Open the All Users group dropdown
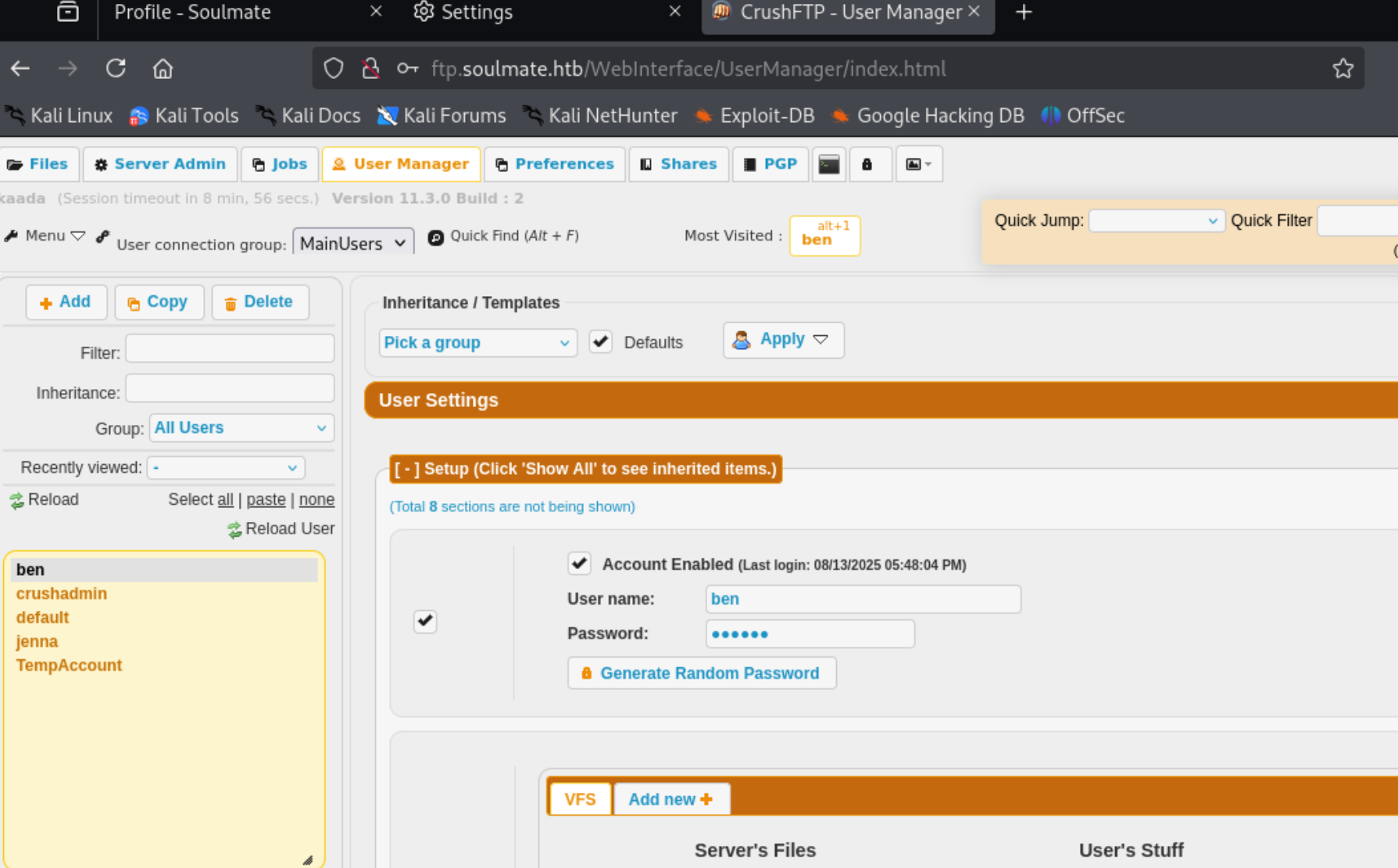This screenshot has height=868, width=1398. tap(241, 428)
